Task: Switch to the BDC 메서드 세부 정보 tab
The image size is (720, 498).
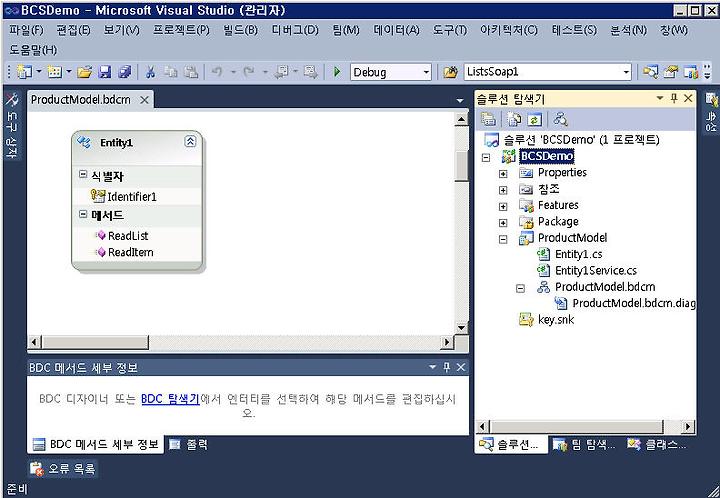Action: coord(96,444)
